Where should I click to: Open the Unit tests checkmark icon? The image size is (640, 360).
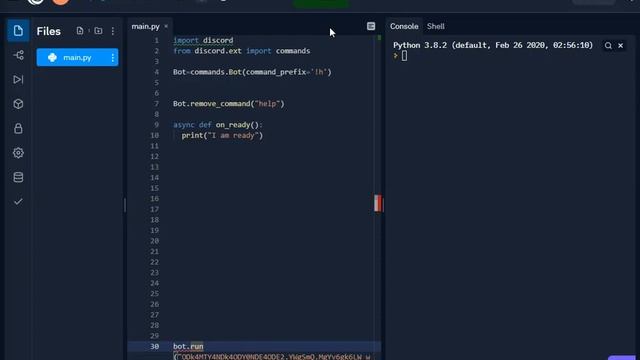18,202
